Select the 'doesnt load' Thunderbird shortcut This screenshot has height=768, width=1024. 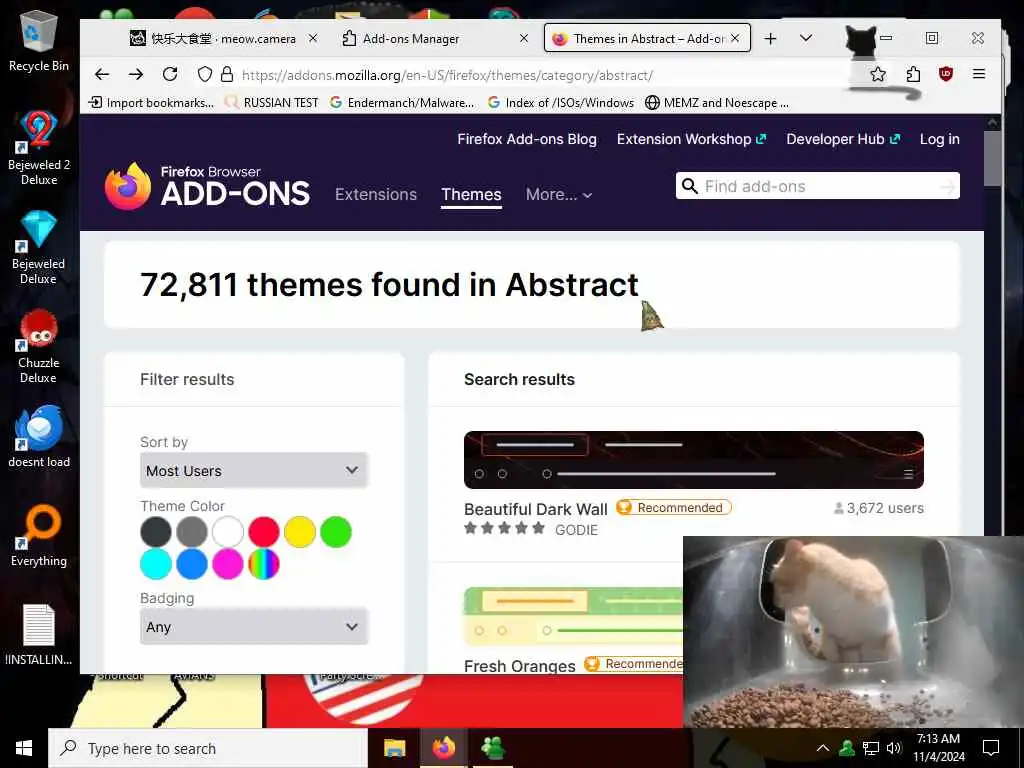coord(39,436)
